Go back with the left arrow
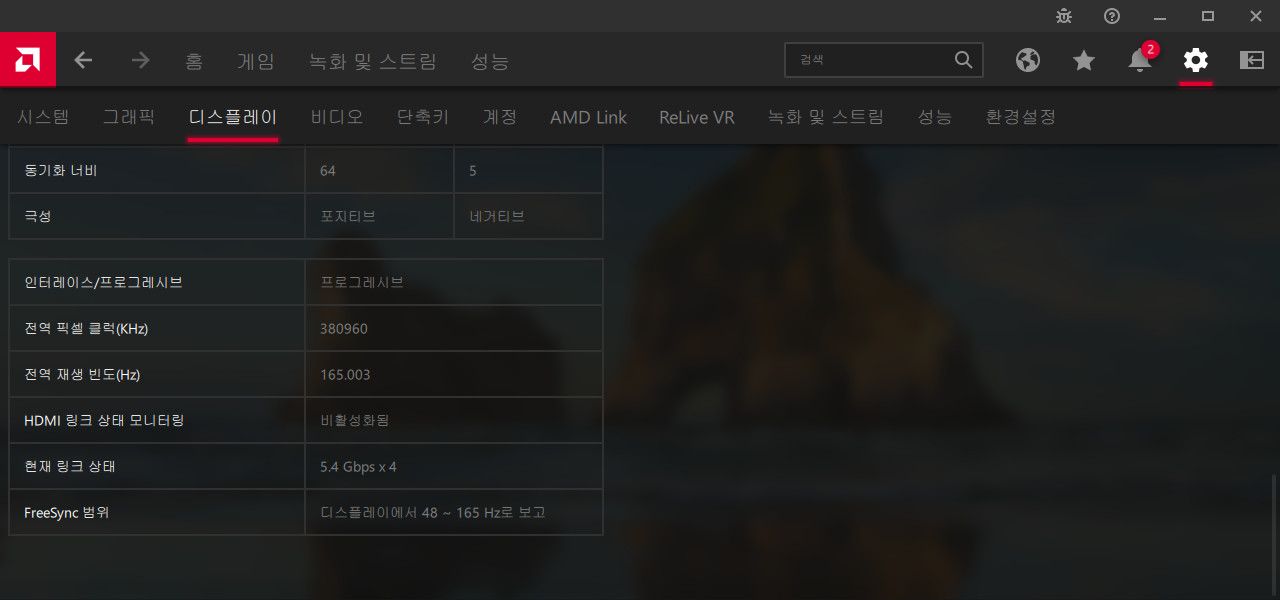The height and width of the screenshot is (600, 1280). click(x=83, y=60)
